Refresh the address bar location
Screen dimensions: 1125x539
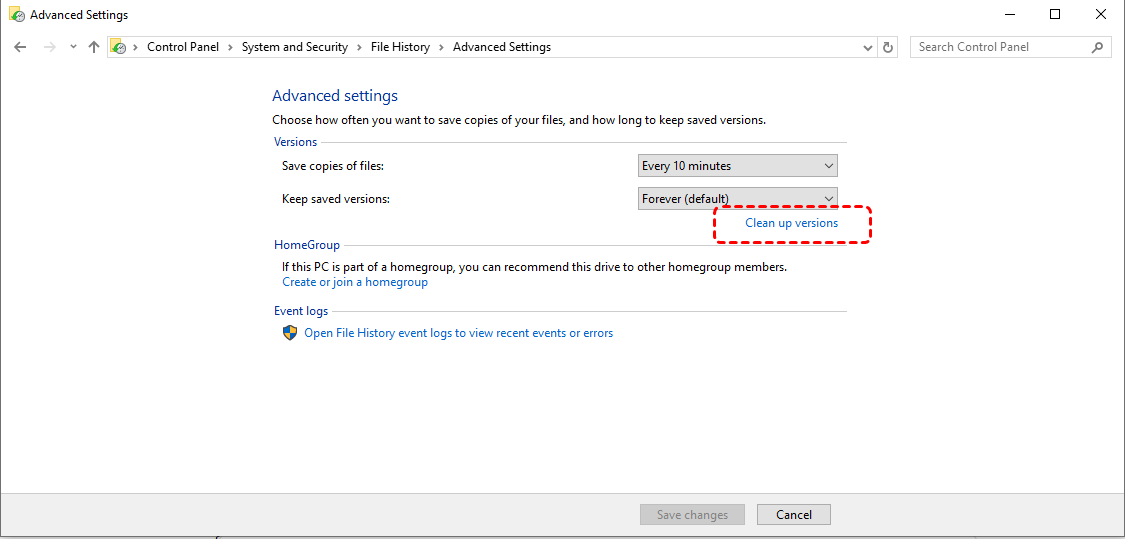coord(888,47)
